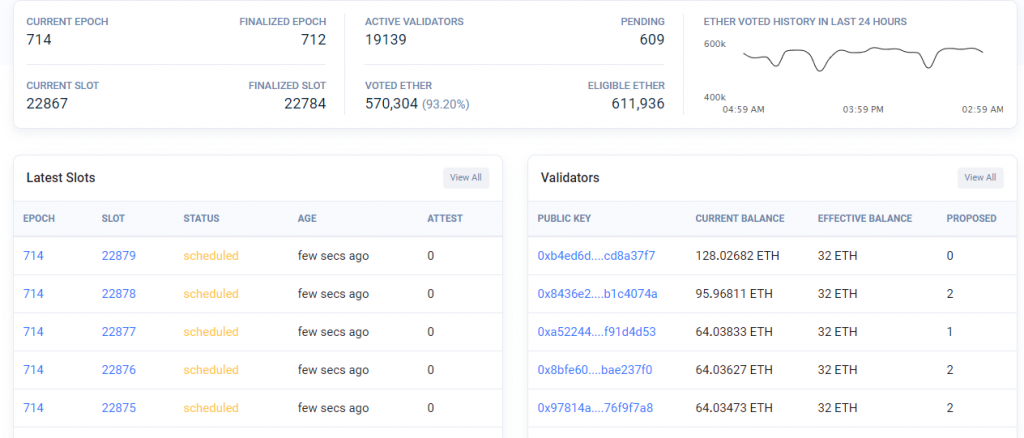Open slot 22876 link
This screenshot has width=1024, height=438.
coord(118,370)
